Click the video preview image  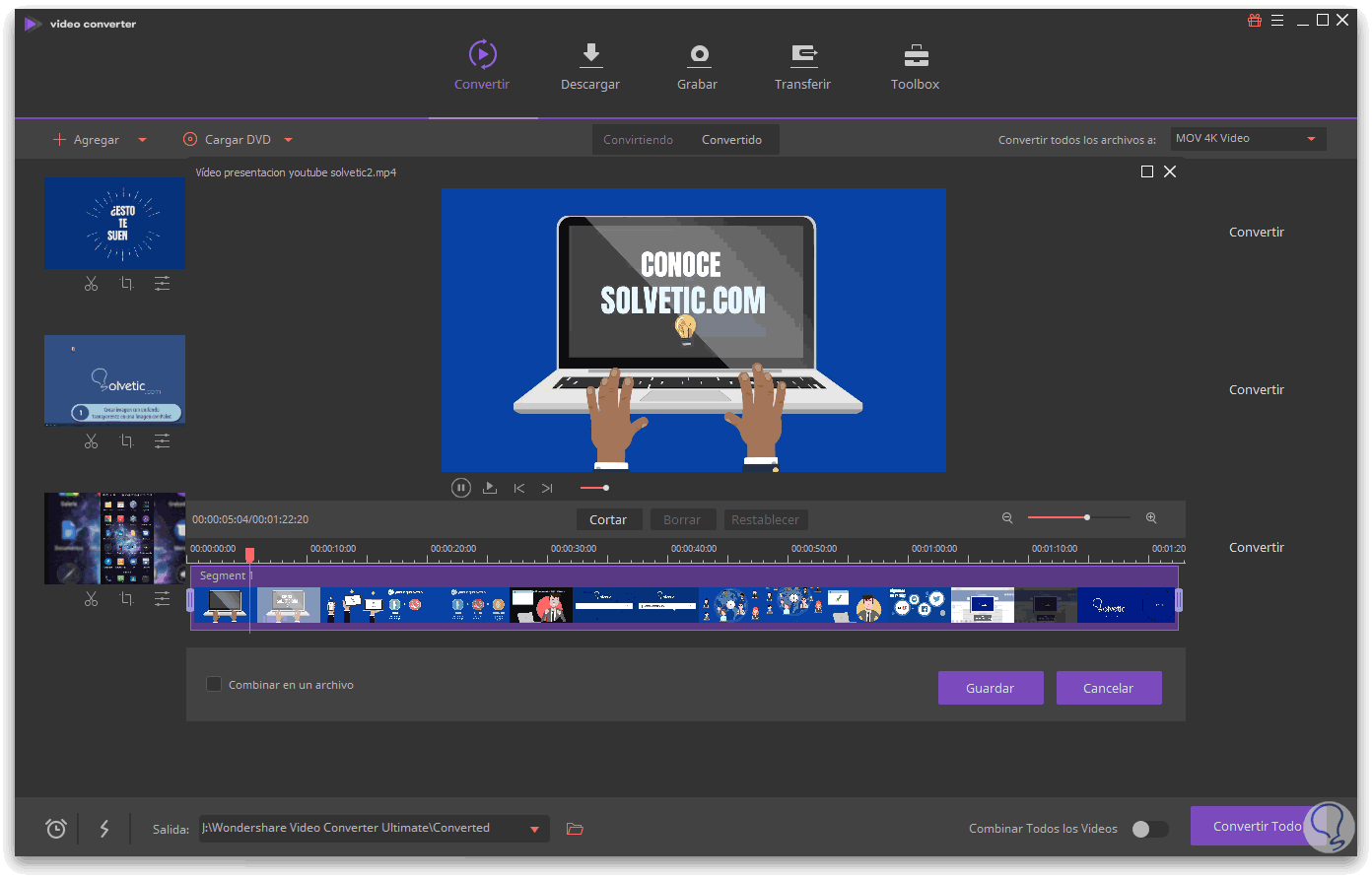[694, 330]
